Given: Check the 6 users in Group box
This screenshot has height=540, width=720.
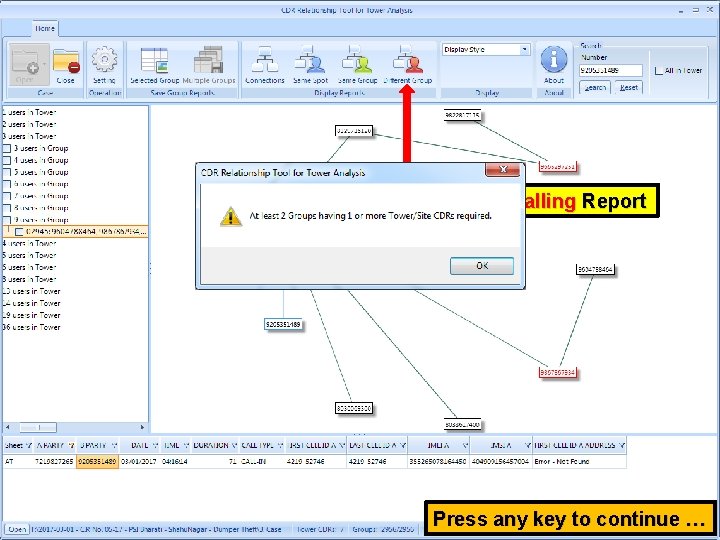Looking at the screenshot, I should 7,184.
